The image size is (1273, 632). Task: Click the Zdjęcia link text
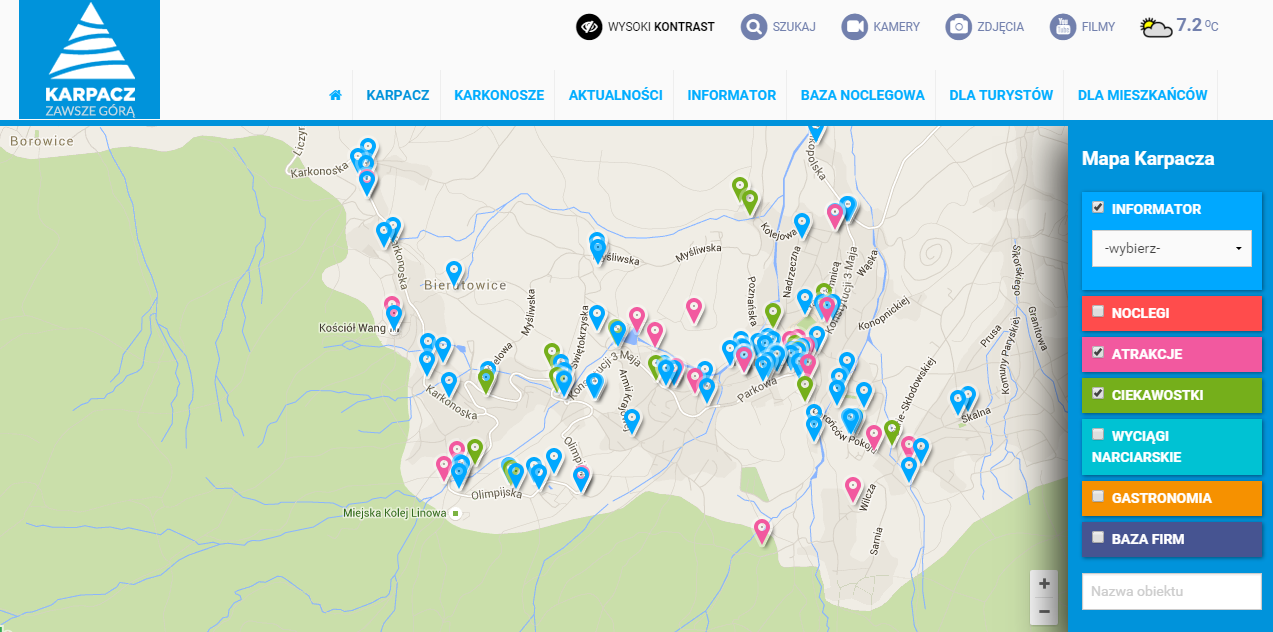(1000, 27)
